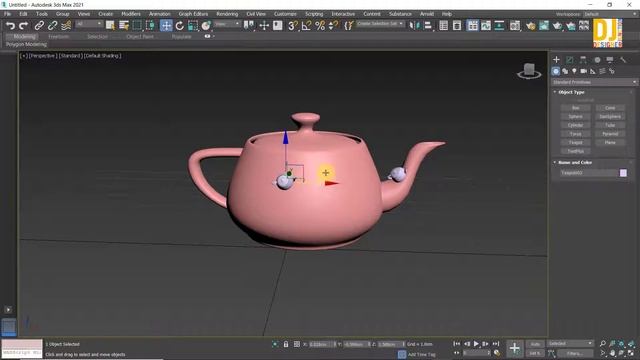
Task: Open the Schematic View icon
Action: (x=499, y=26)
